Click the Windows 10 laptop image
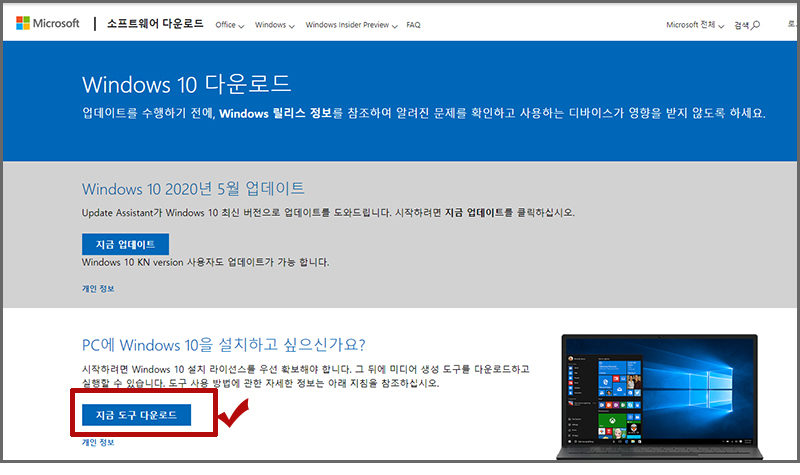The image size is (800, 475). point(659,397)
